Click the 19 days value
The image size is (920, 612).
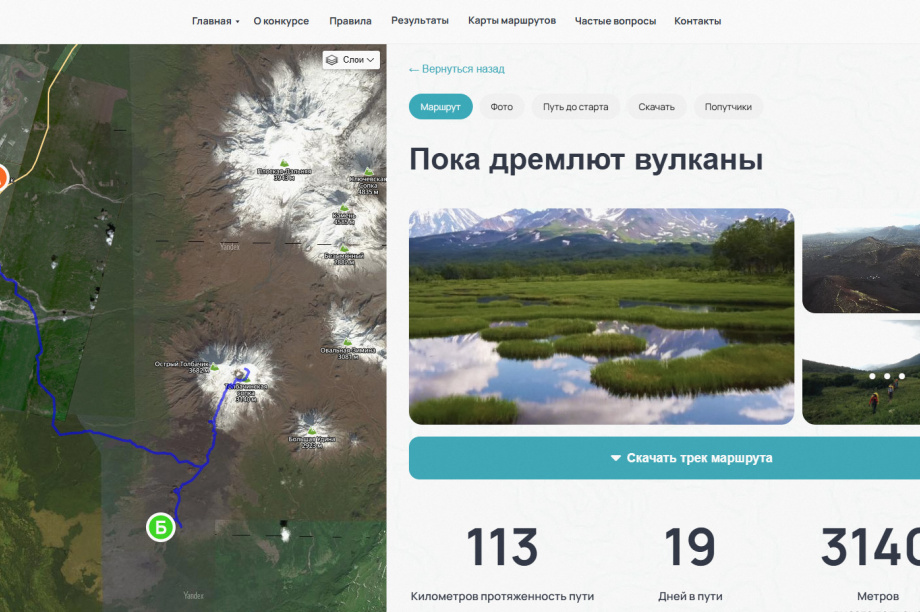tap(690, 547)
